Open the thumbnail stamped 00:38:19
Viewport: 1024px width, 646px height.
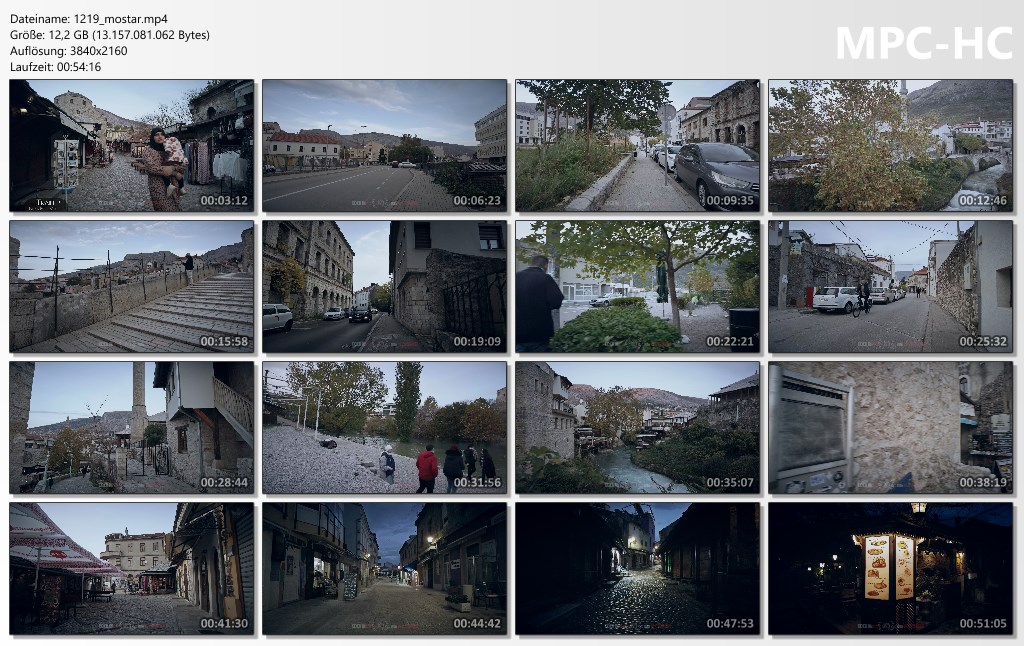click(x=891, y=428)
